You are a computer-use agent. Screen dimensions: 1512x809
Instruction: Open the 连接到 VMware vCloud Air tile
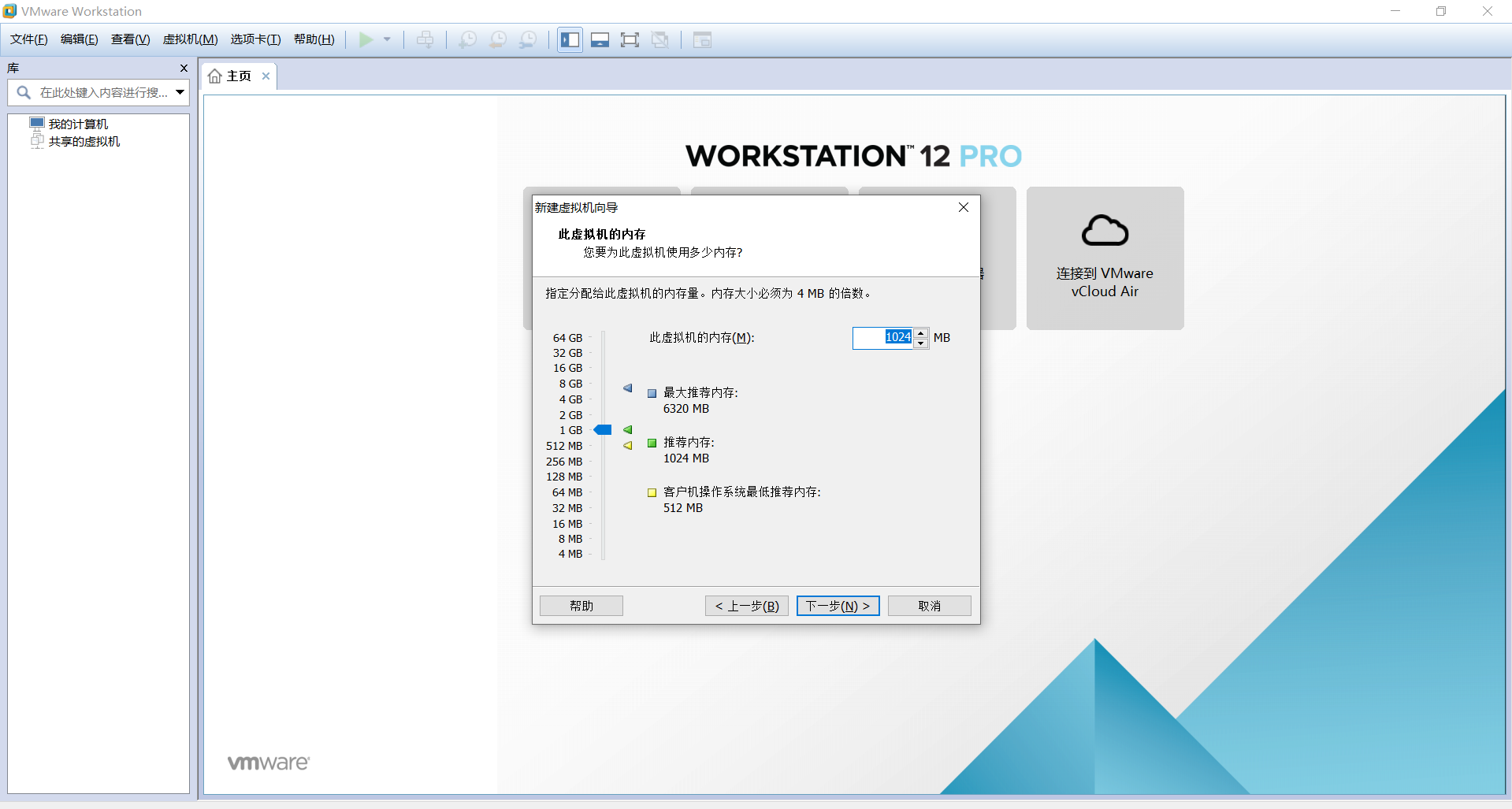click(x=1105, y=258)
